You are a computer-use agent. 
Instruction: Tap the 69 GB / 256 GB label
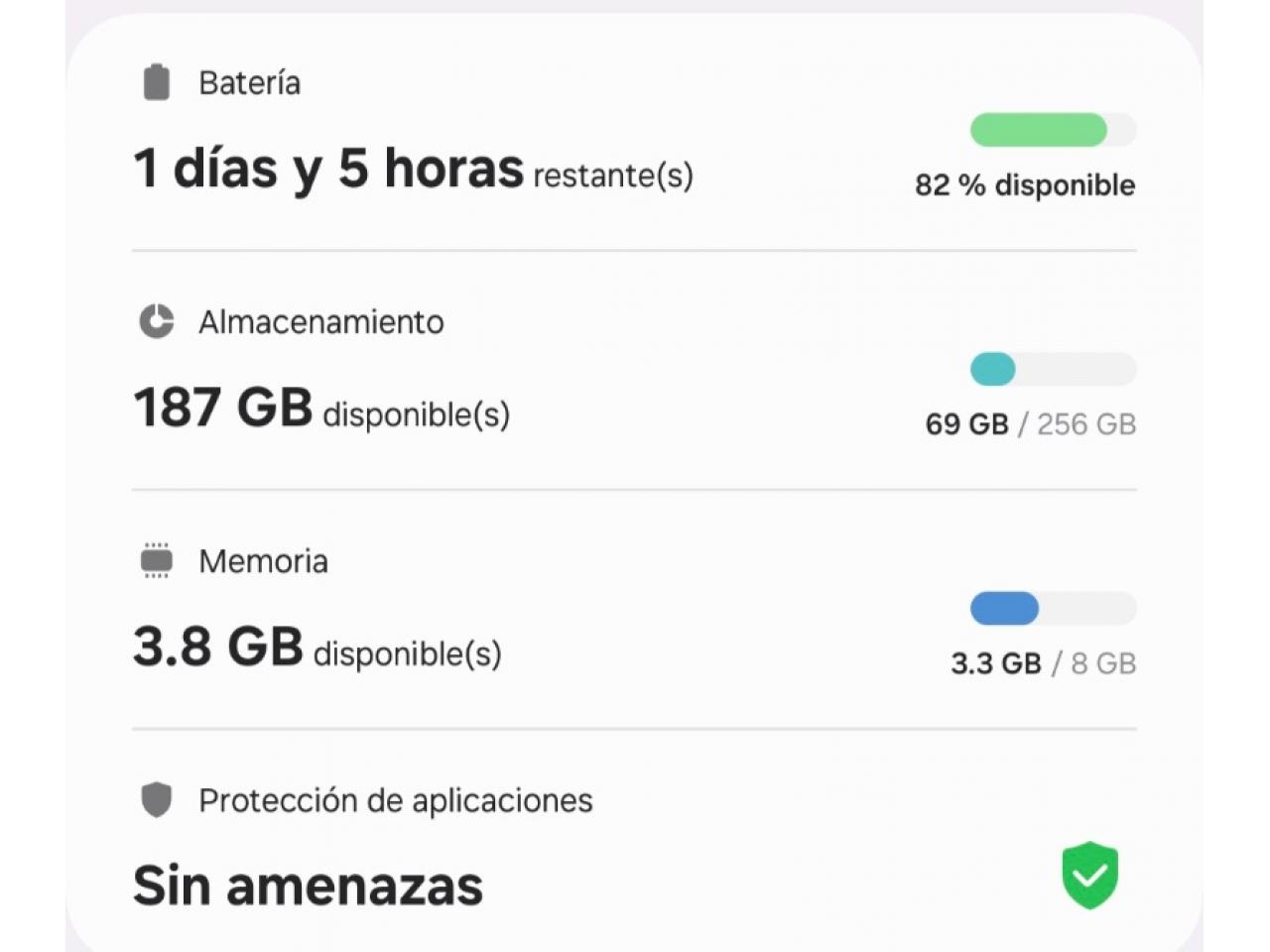(x=1031, y=424)
